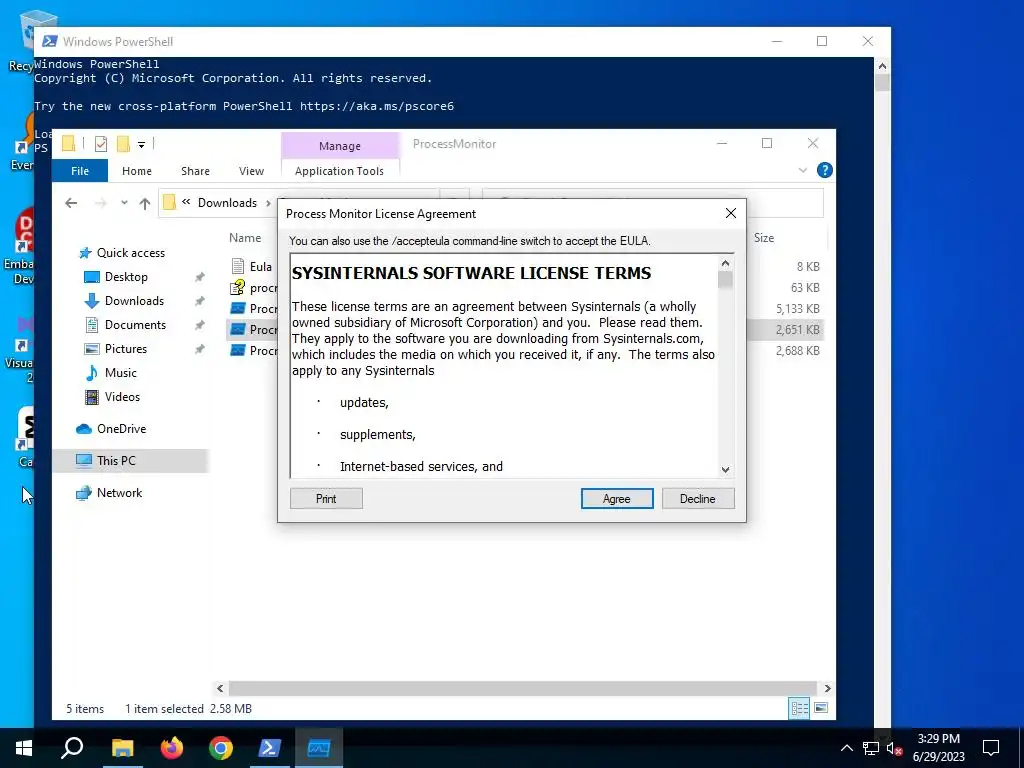This screenshot has width=1024, height=768.
Task: Click the New folder quick access icon
Action: tap(123, 143)
